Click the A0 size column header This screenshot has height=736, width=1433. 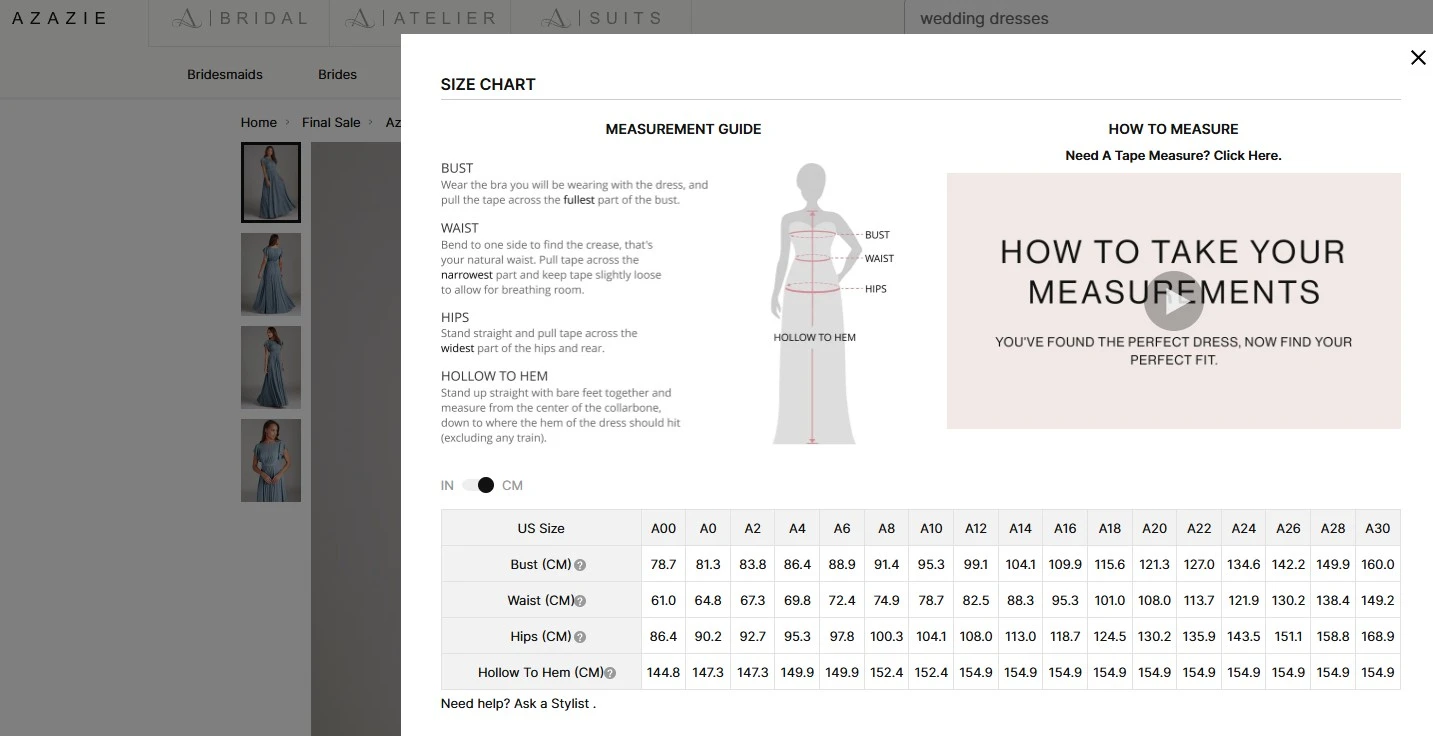coord(708,528)
